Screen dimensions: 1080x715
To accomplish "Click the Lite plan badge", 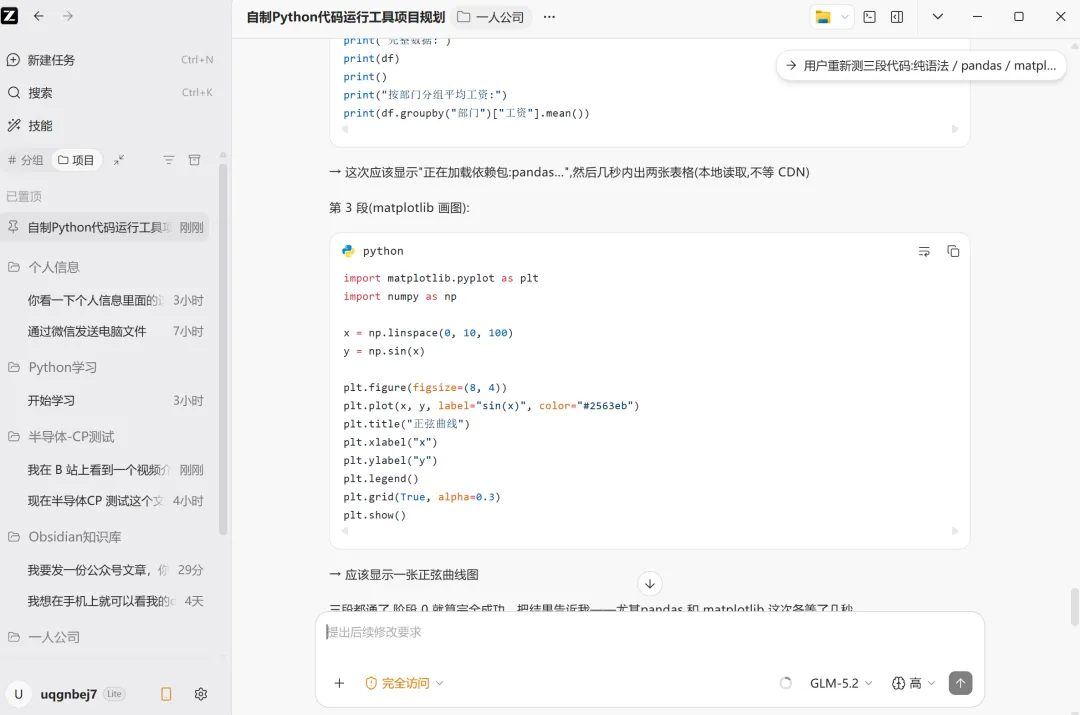I will click(x=114, y=694).
